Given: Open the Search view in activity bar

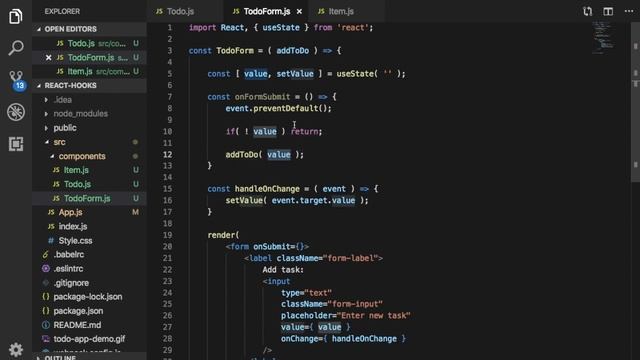Looking at the screenshot, I should pos(16,48).
